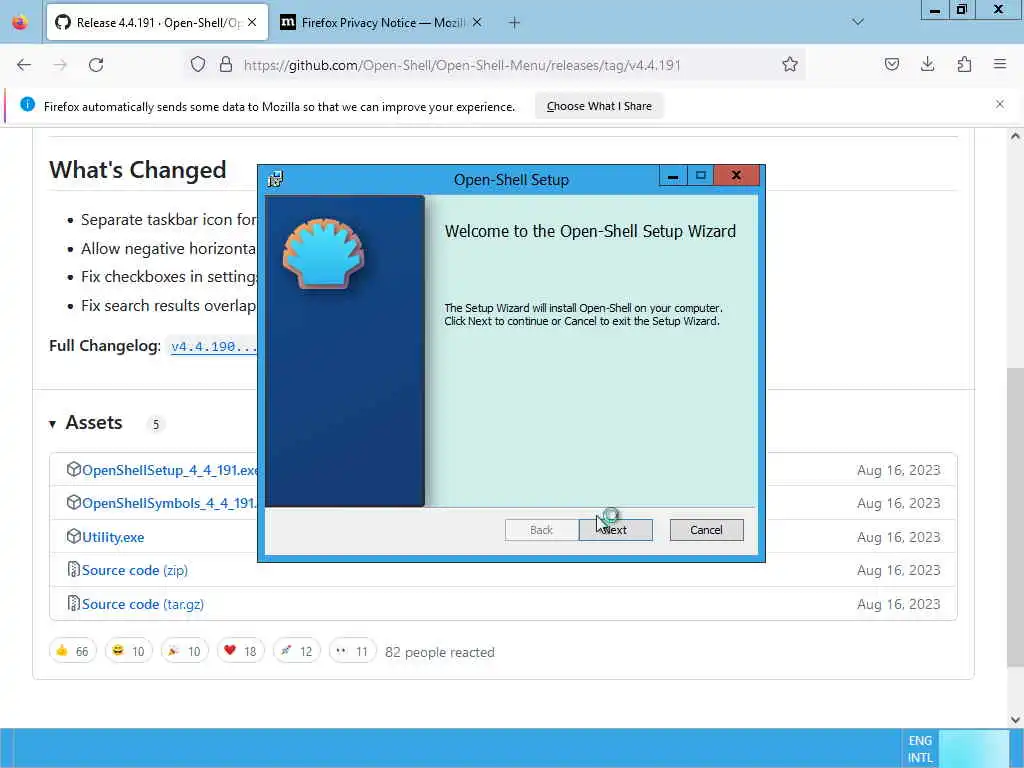
Task: Close the Release 4.4.191 tab
Action: (252, 22)
